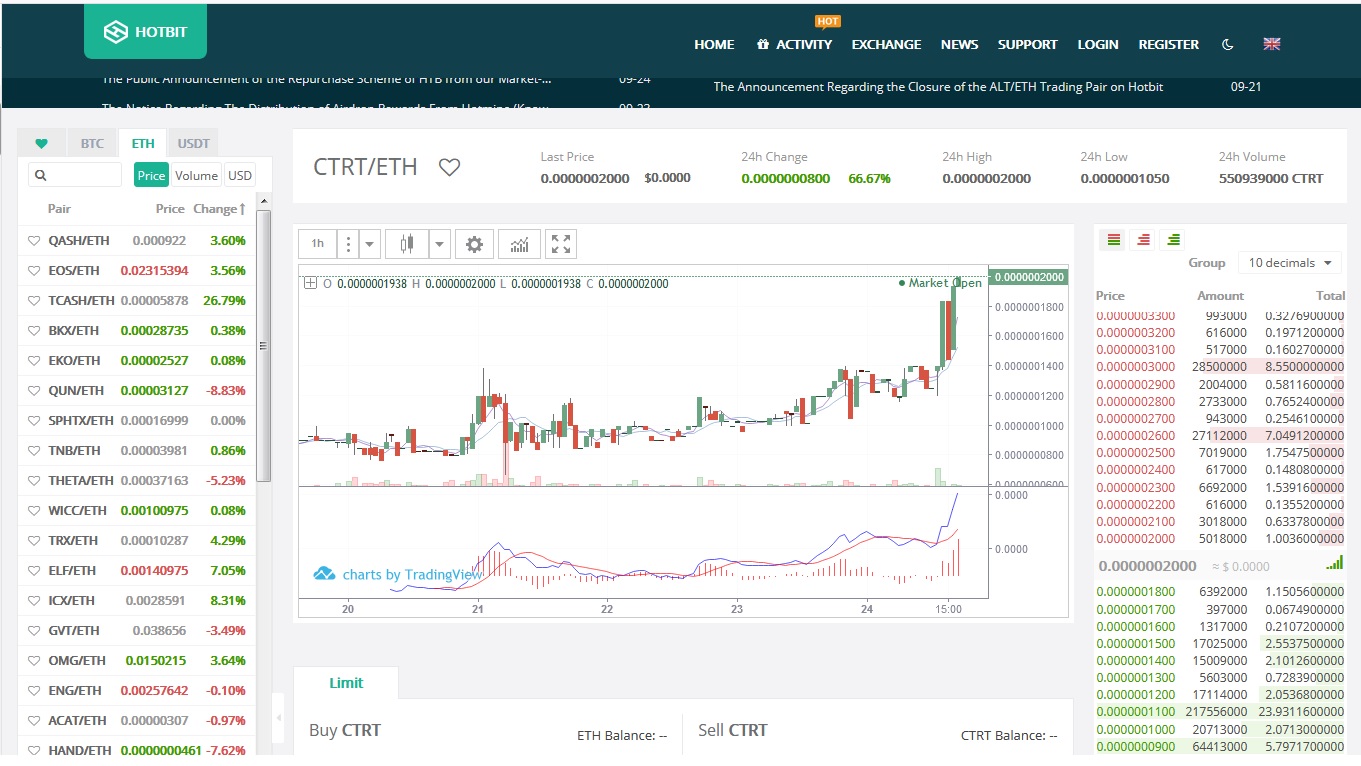
Task: Click the search magnifier in pair filter
Action: [41, 175]
